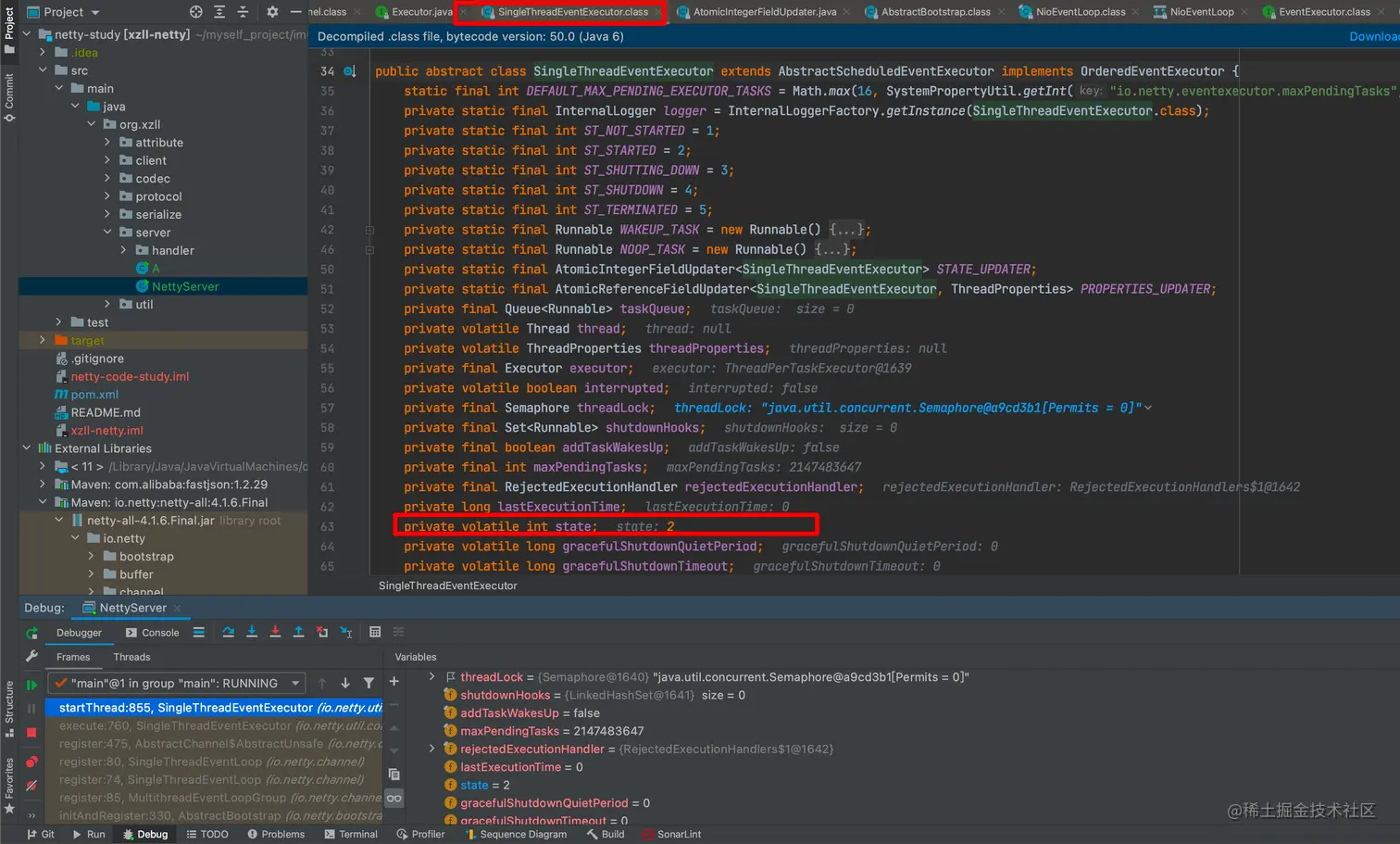
Task: Open pom.xml in the project tree
Action: (x=94, y=395)
